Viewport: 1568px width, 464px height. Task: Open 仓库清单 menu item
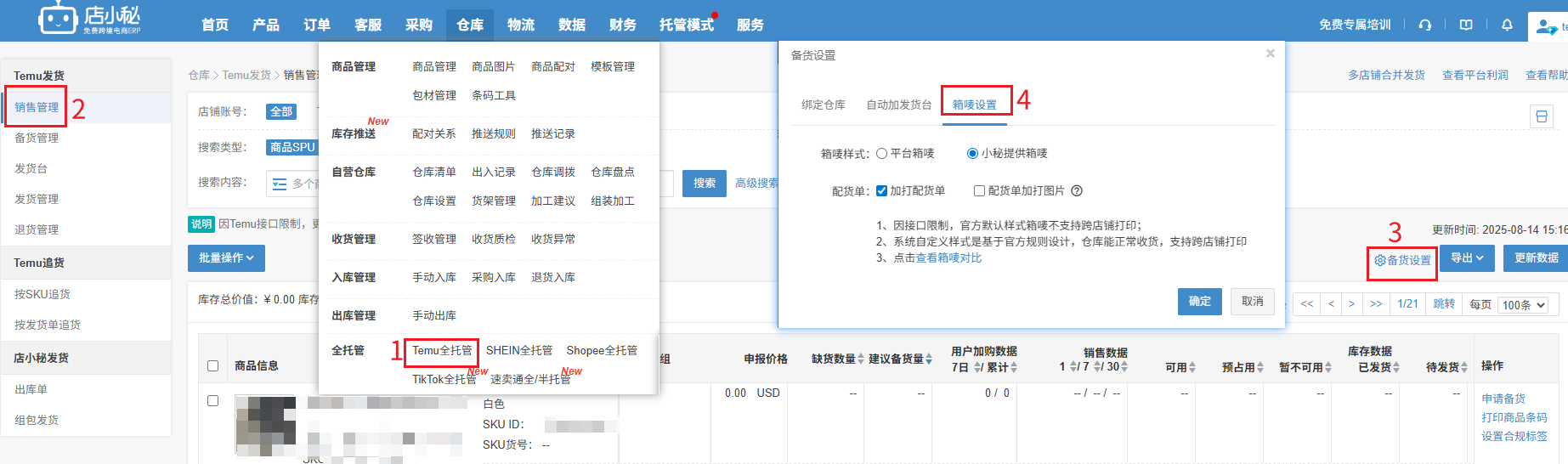point(434,173)
